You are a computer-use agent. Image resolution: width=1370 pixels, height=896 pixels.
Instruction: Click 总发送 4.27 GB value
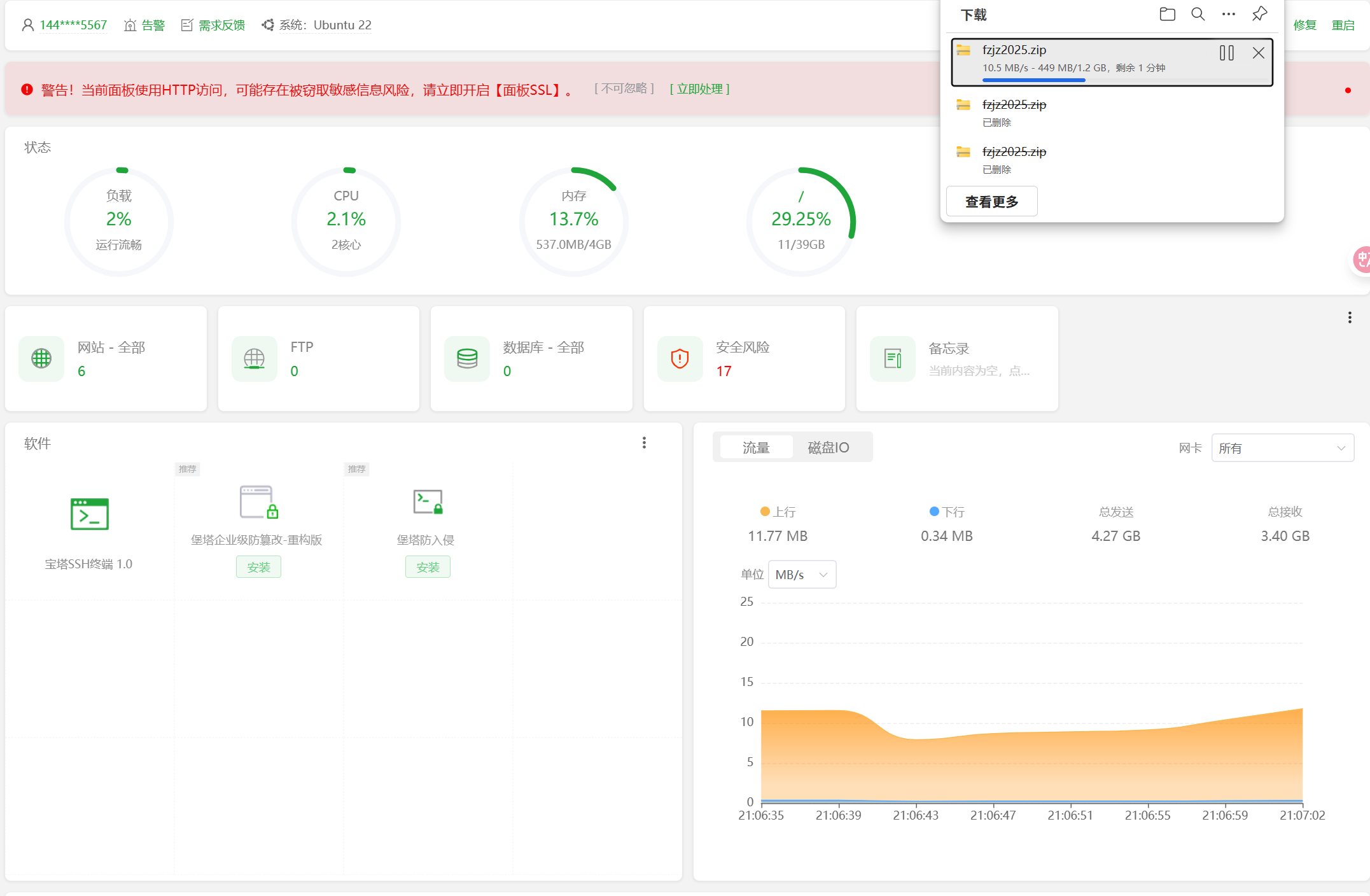click(1116, 536)
